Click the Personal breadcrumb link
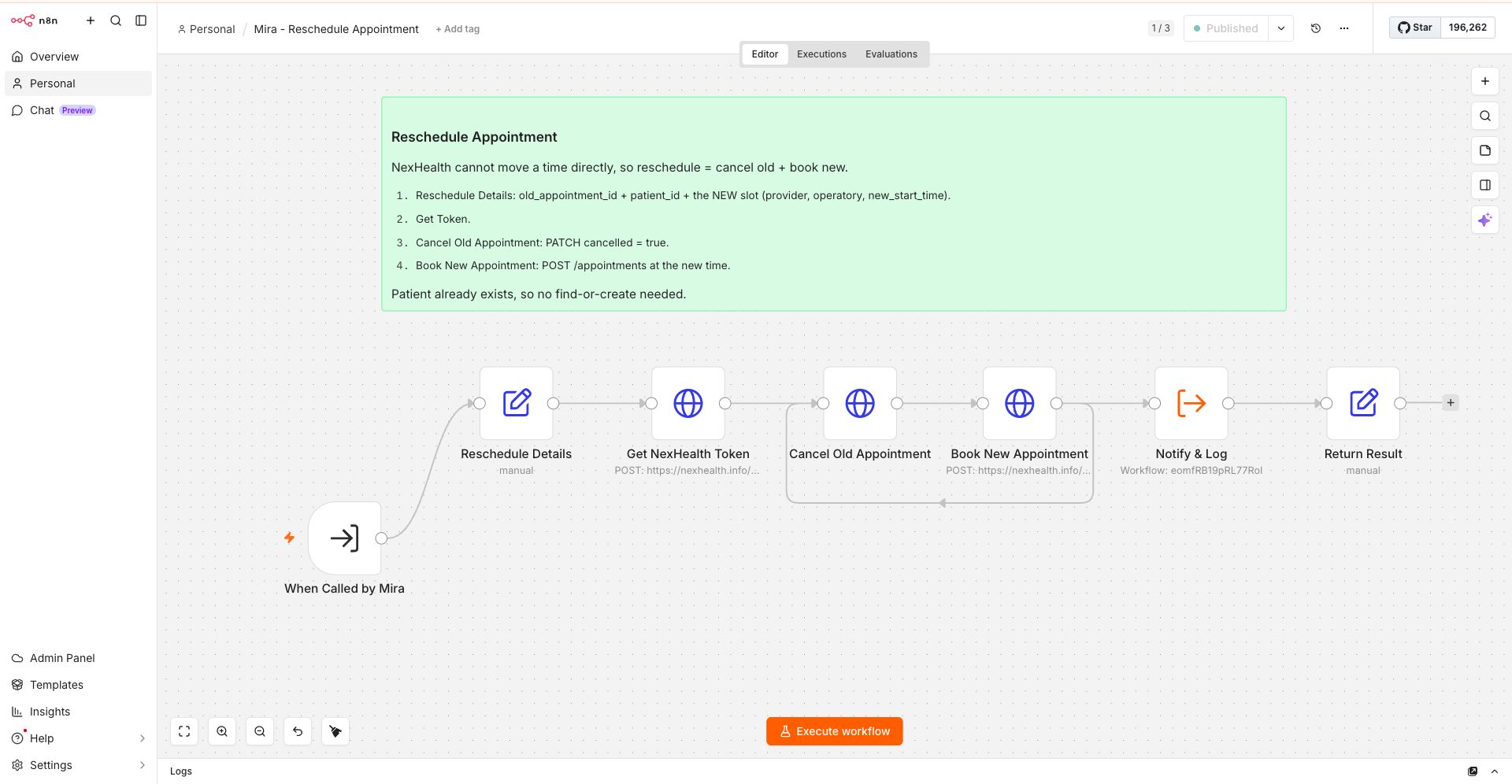 coord(206,29)
